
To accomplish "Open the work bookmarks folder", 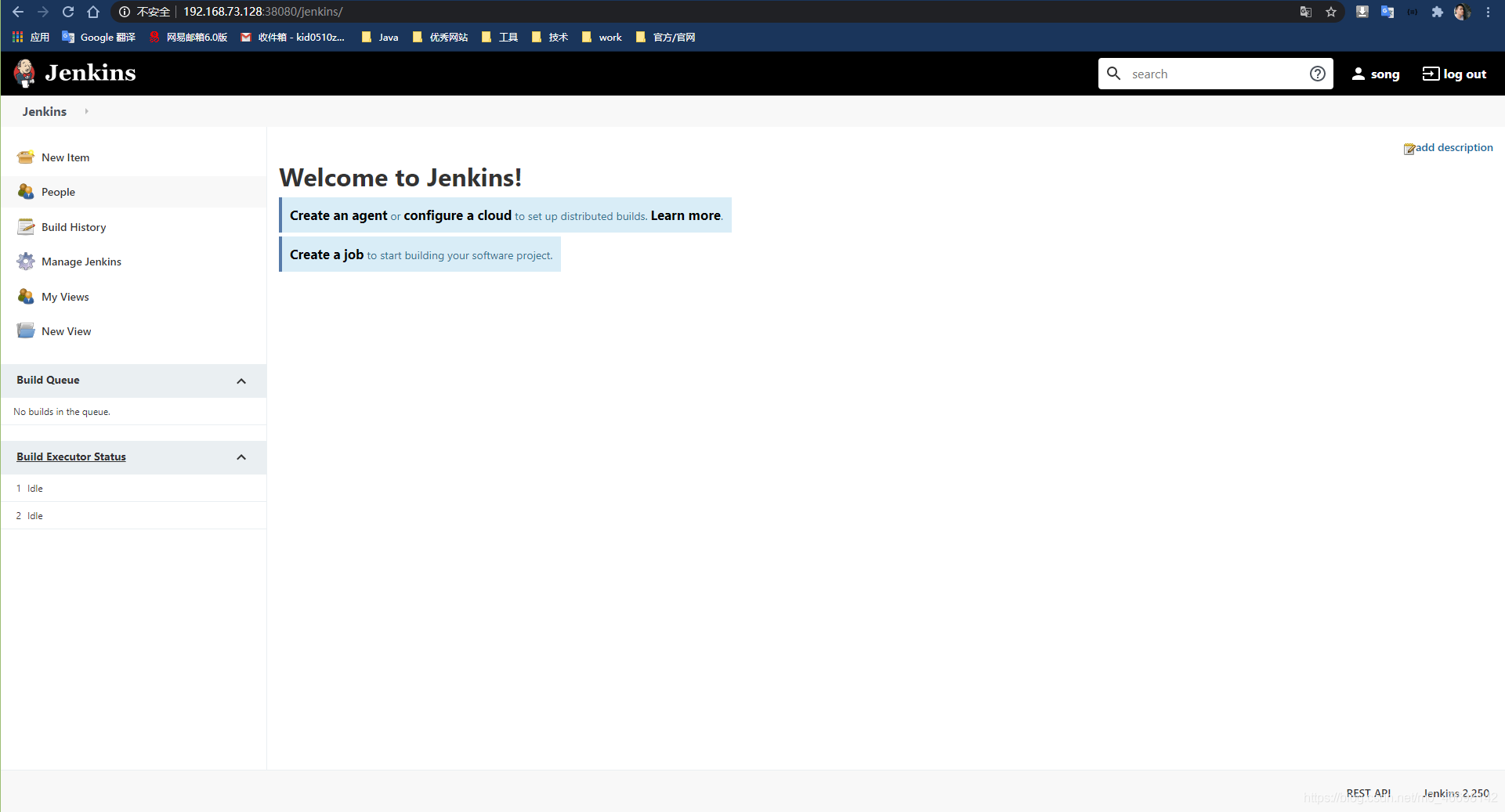I will coord(602,37).
